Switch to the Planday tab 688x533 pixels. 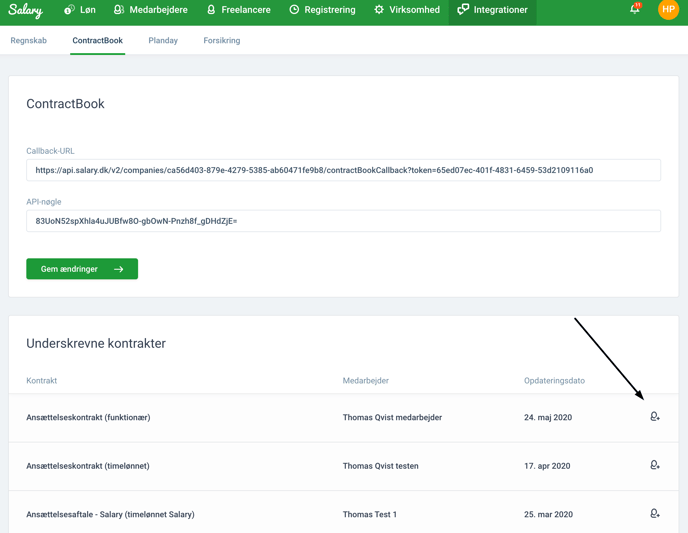click(163, 40)
